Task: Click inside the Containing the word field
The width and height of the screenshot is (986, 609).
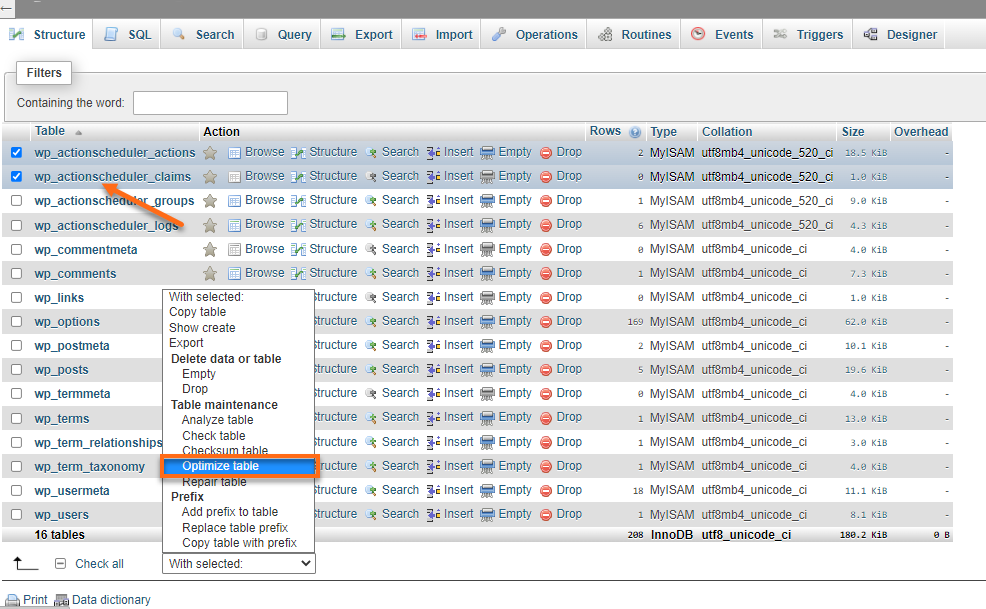Action: 209,102
